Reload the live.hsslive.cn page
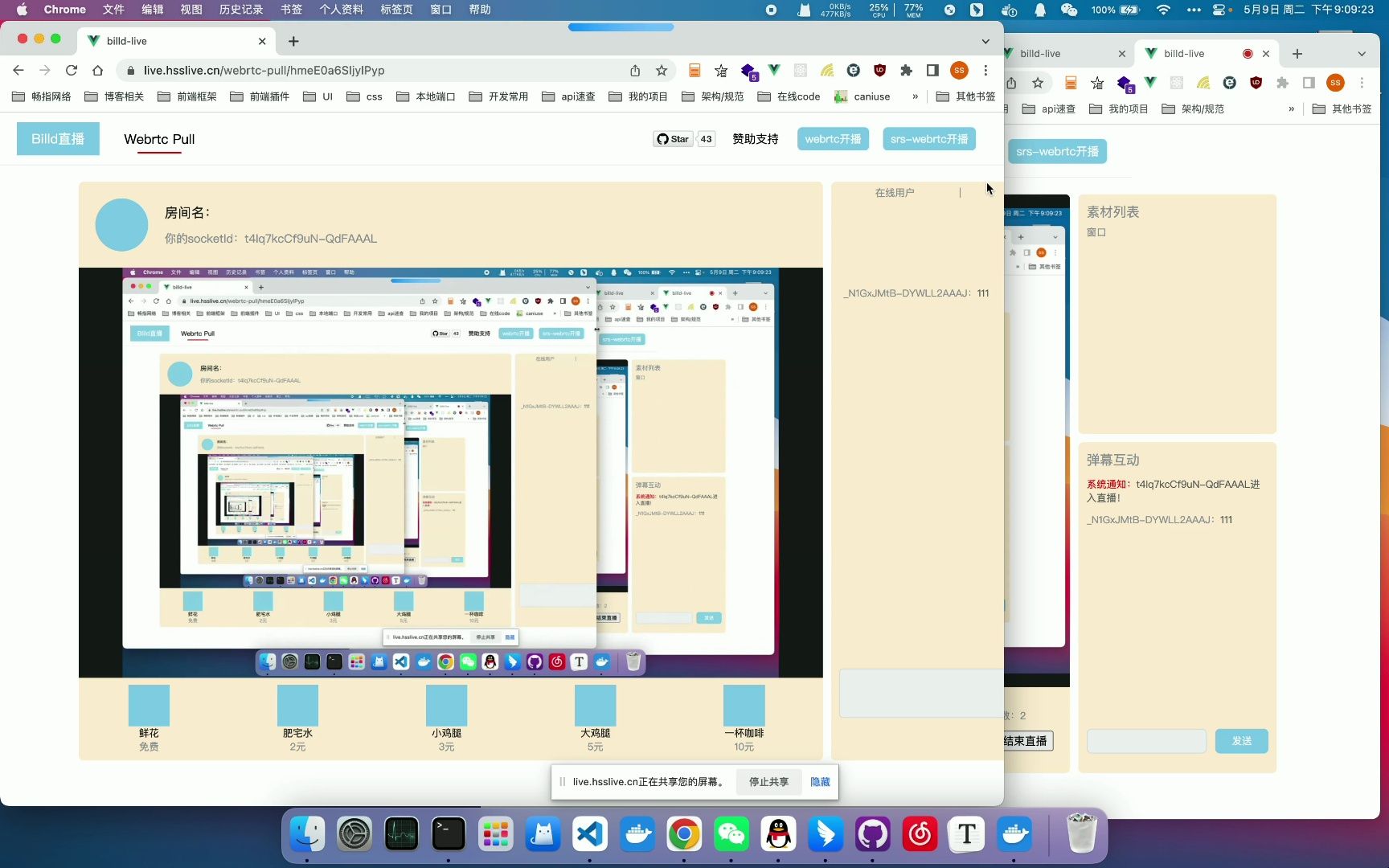This screenshot has width=1389, height=868. [72, 71]
